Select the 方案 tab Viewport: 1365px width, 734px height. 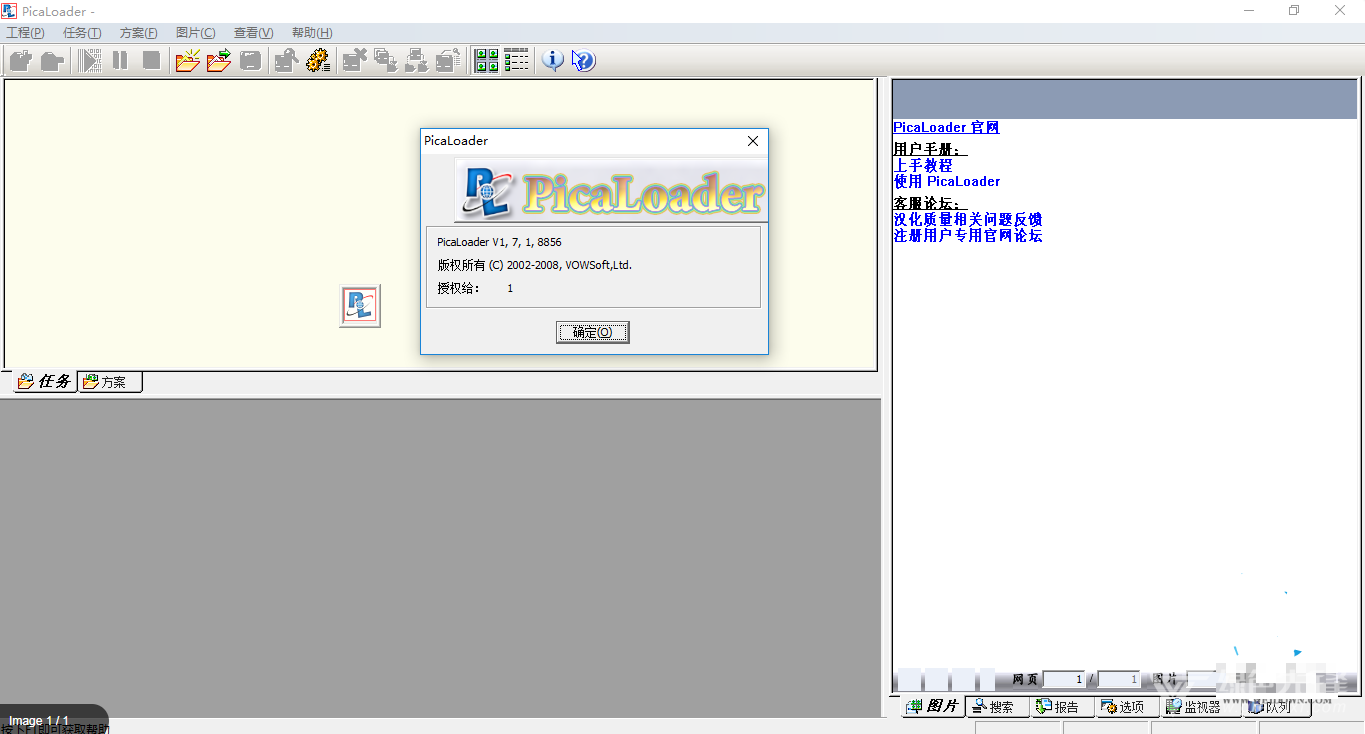click(x=110, y=382)
